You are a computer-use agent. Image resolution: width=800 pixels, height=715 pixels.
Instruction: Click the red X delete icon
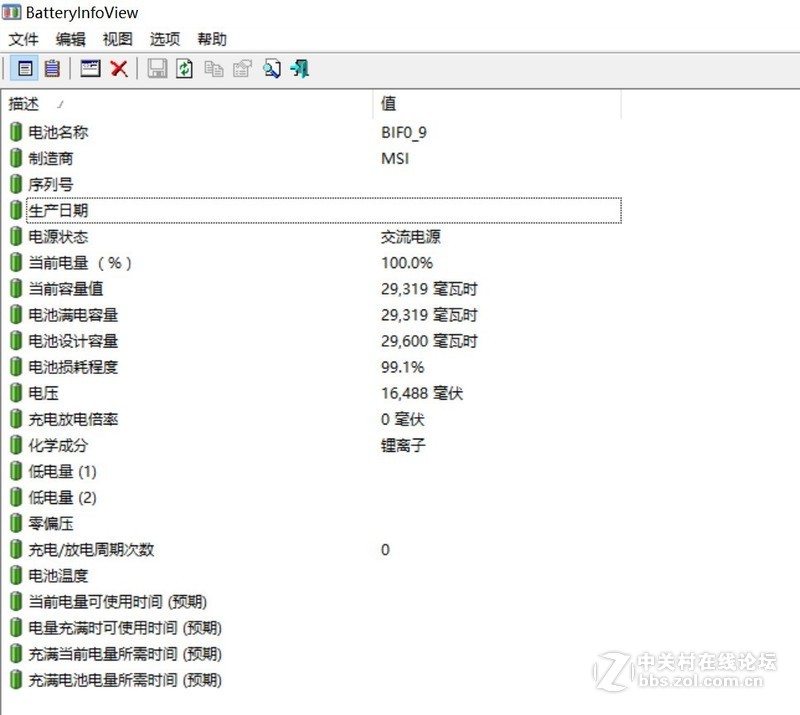(118, 68)
